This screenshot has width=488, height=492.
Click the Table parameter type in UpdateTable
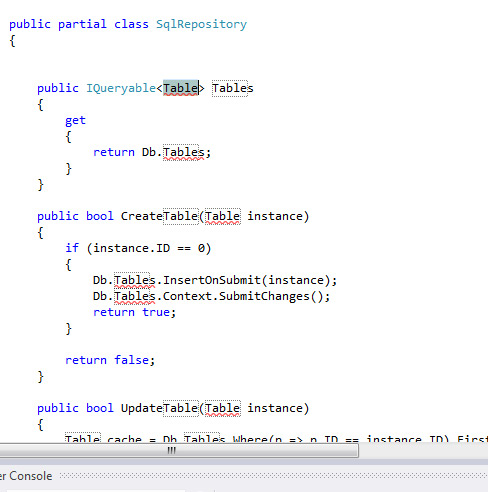click(x=222, y=408)
